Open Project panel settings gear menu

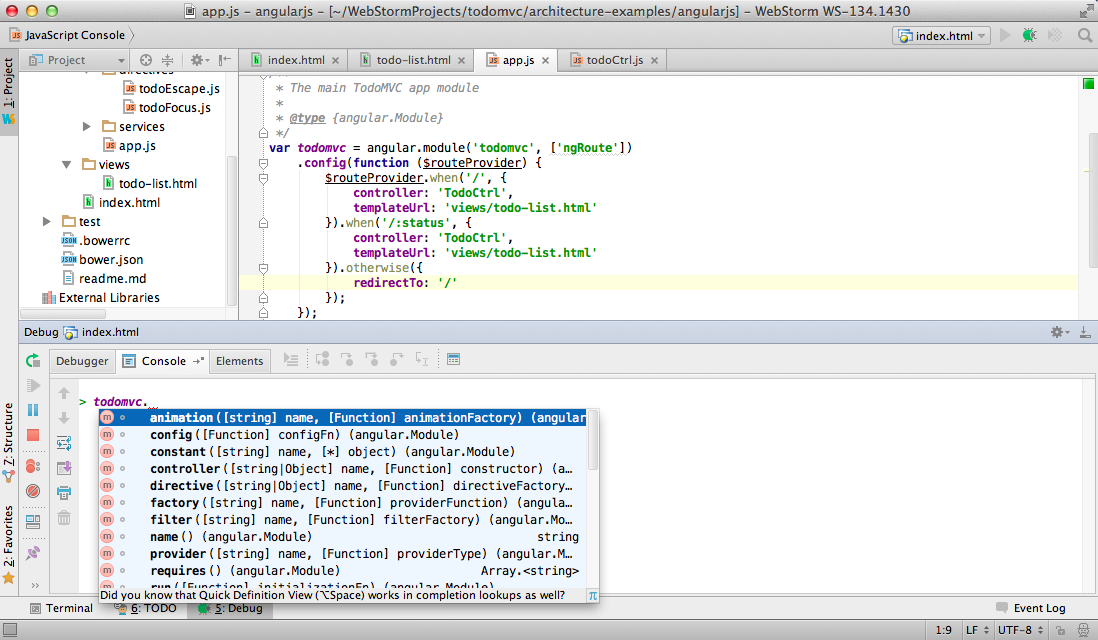point(198,59)
